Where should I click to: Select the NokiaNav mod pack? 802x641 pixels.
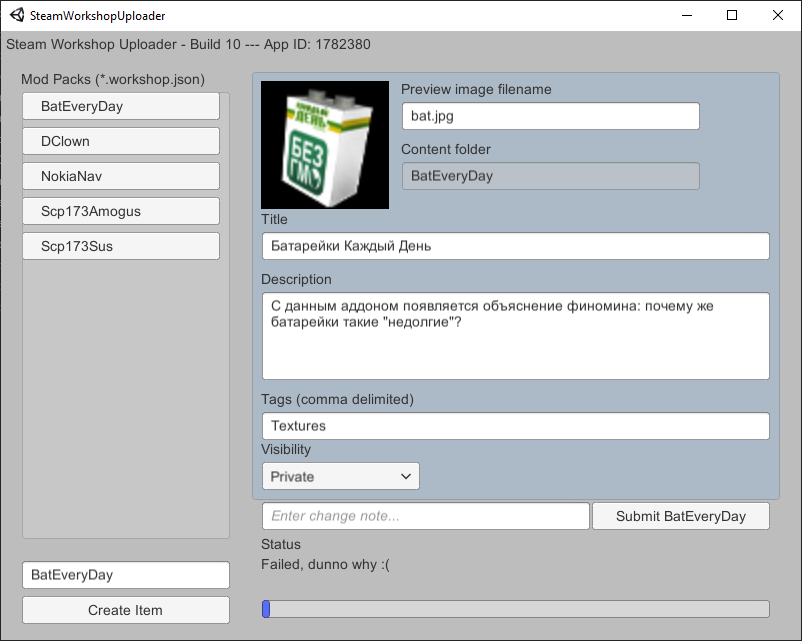(121, 176)
